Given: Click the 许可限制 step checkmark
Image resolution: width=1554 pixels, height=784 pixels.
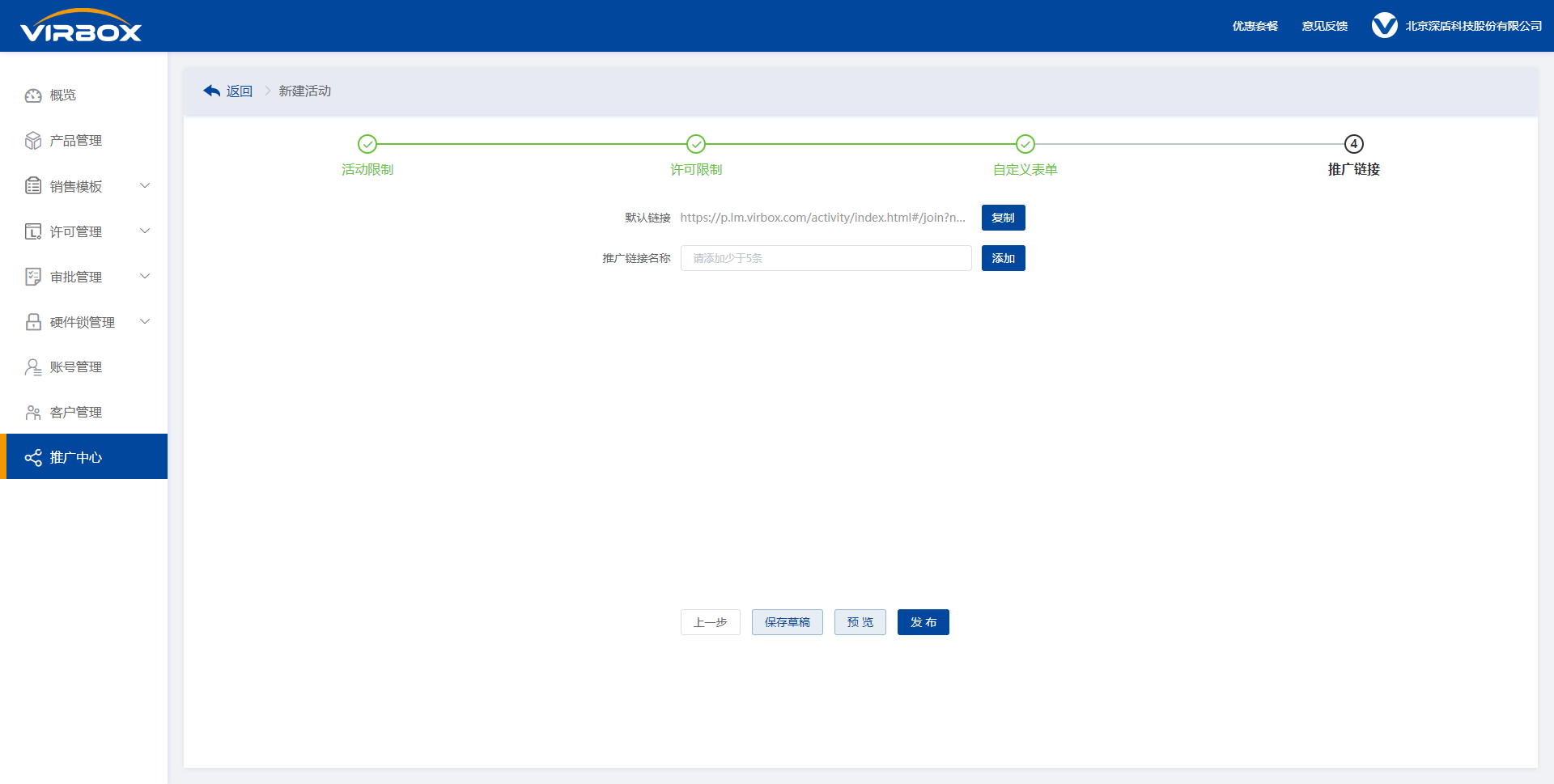Looking at the screenshot, I should (x=696, y=144).
